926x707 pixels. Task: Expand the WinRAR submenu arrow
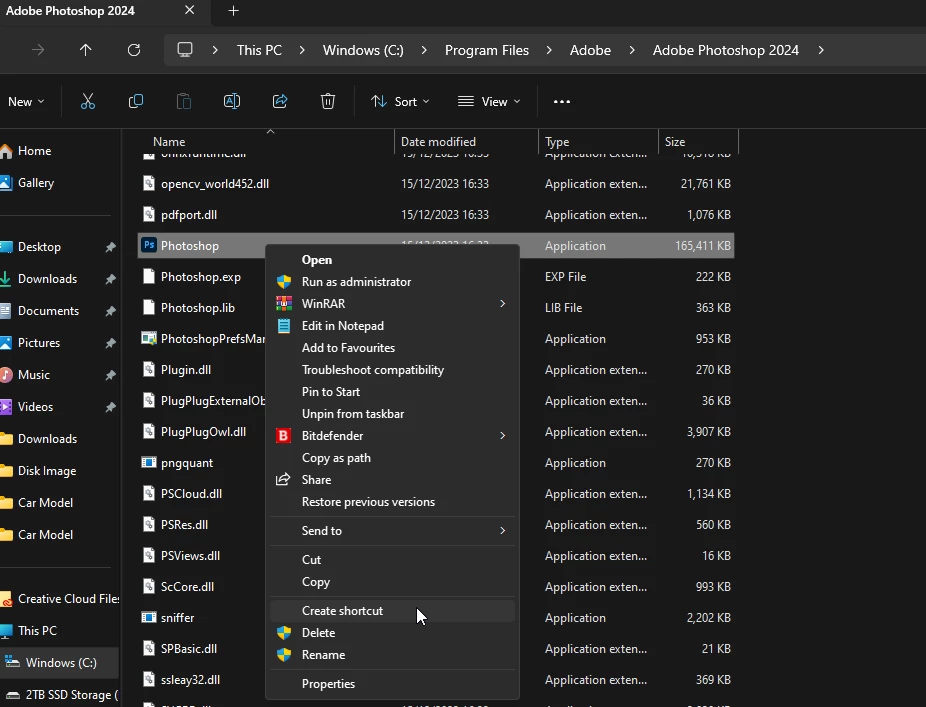click(503, 304)
